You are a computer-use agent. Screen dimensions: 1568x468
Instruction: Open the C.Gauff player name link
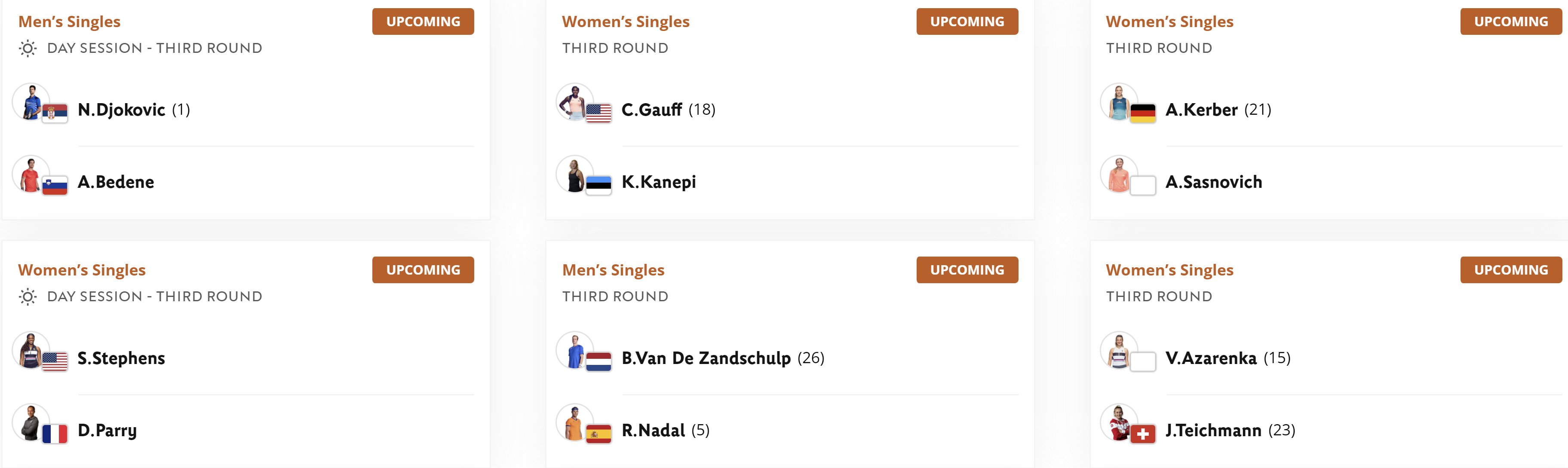[651, 110]
